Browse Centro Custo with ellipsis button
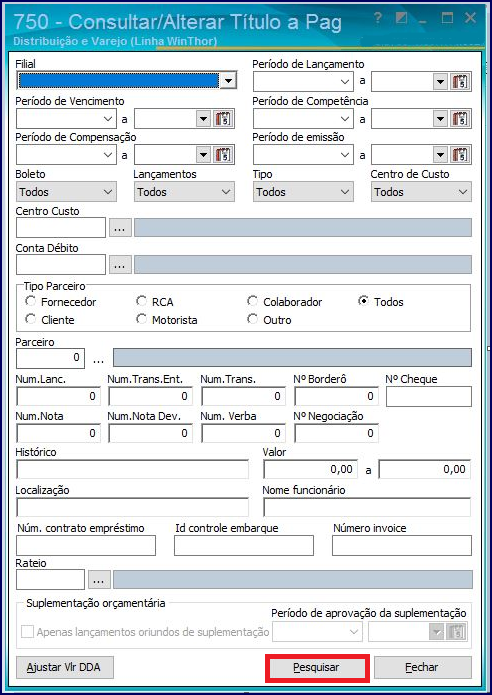The height and width of the screenshot is (695, 492). [x=120, y=228]
